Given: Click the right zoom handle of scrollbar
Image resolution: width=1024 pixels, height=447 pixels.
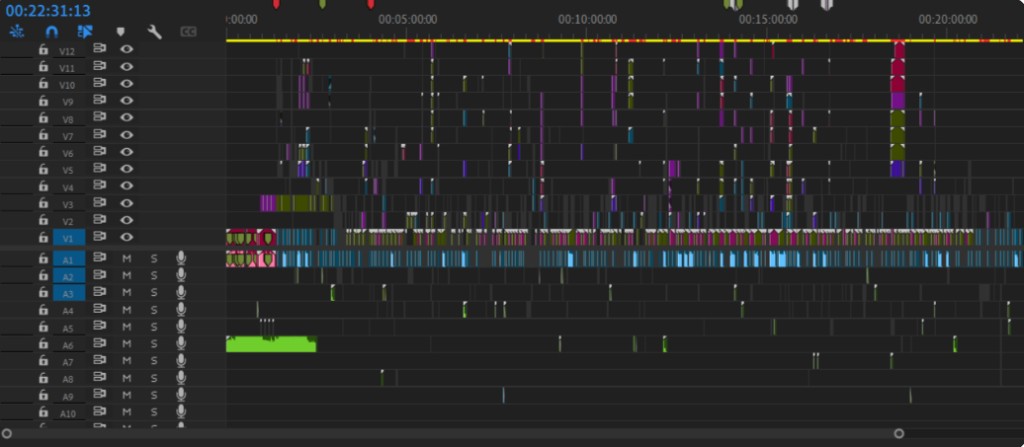Looking at the screenshot, I should [899, 433].
